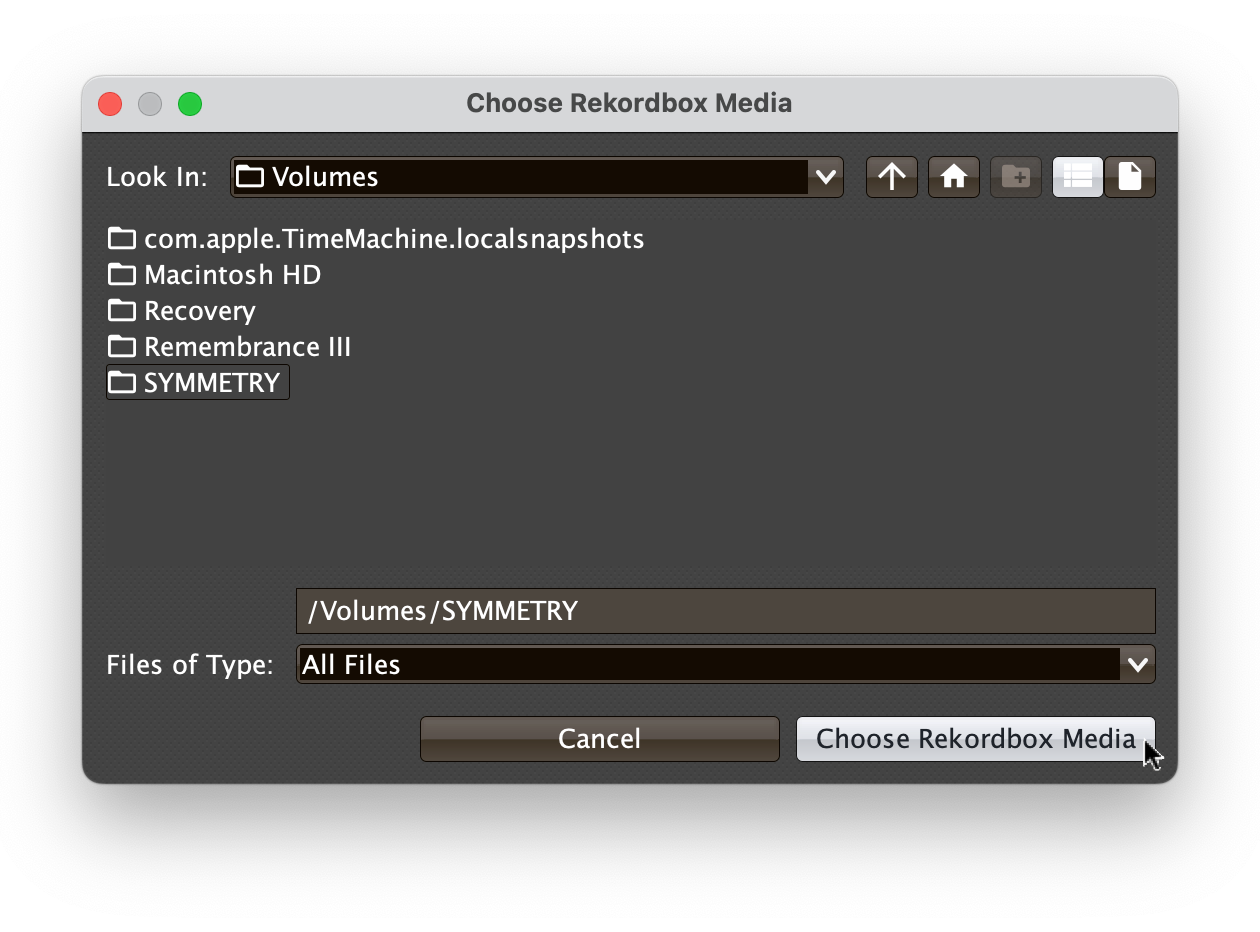Click the folder icon beside Macintosh HD
Image resolution: width=1260 pixels, height=932 pixels.
122,275
